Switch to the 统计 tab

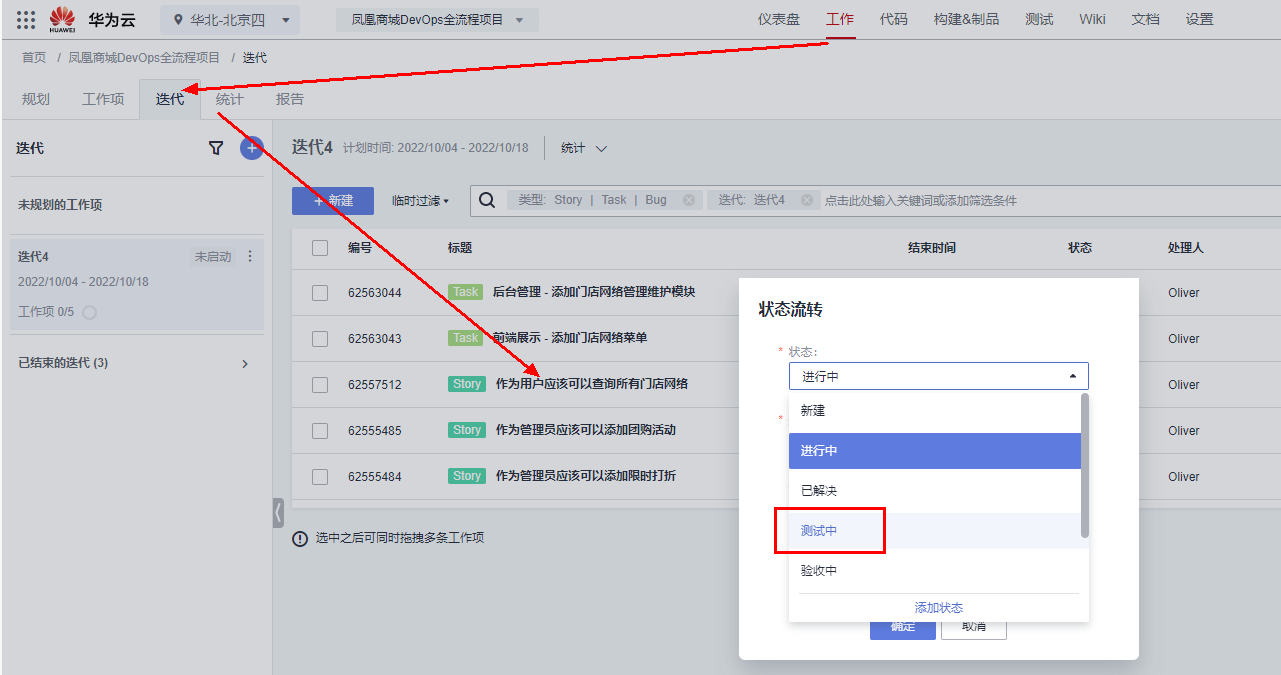229,99
